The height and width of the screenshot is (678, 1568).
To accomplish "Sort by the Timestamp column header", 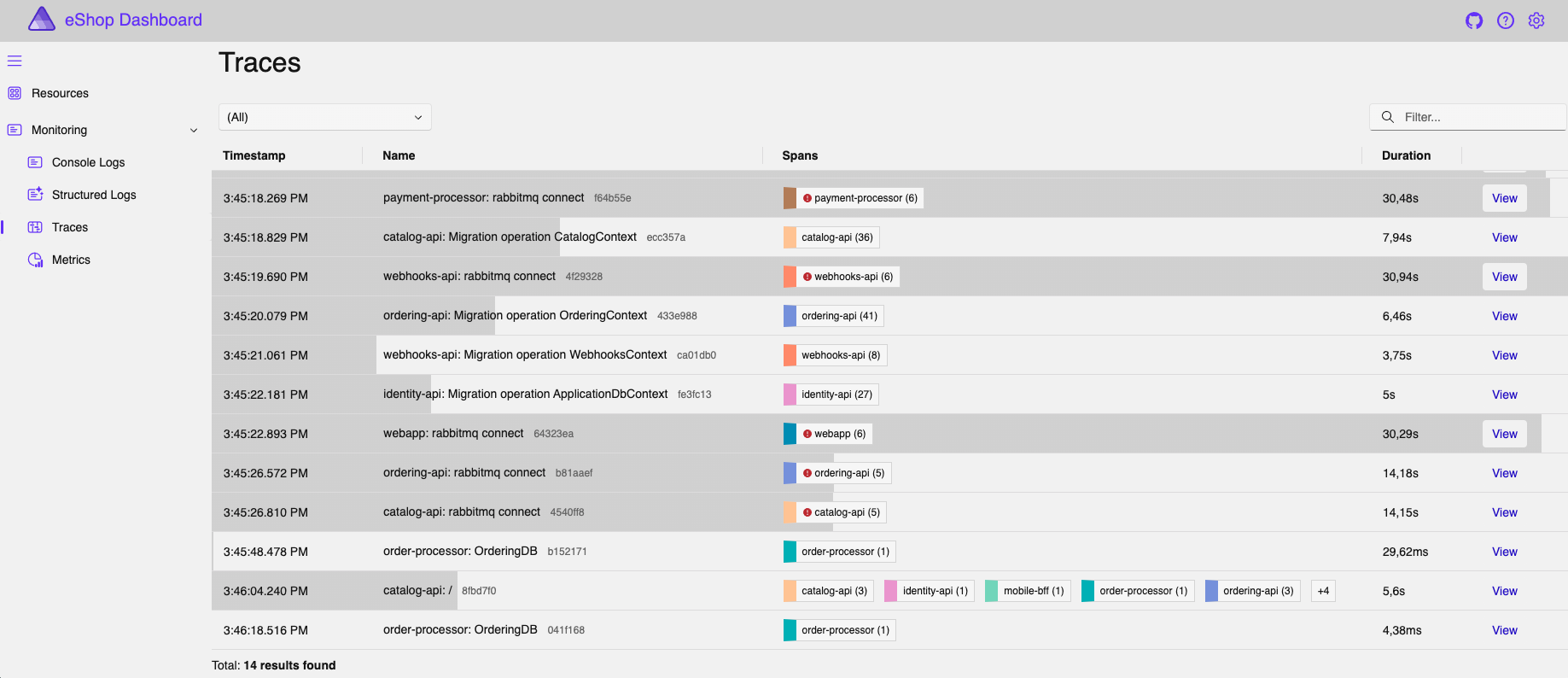I will (x=254, y=155).
